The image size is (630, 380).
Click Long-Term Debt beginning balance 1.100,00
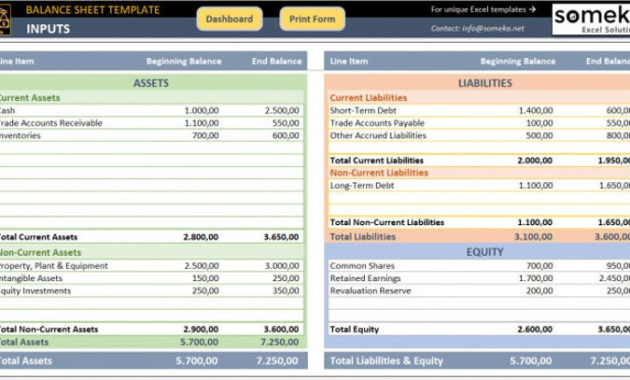pyautogui.click(x=536, y=186)
